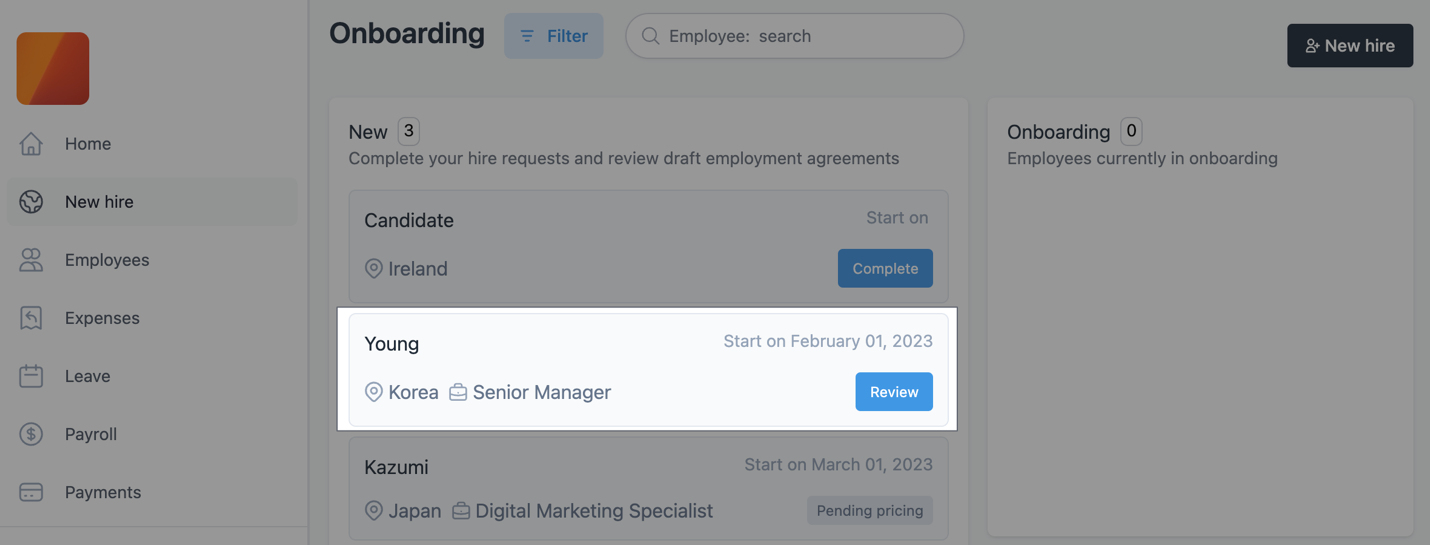Click the Payments card icon

pos(31,492)
